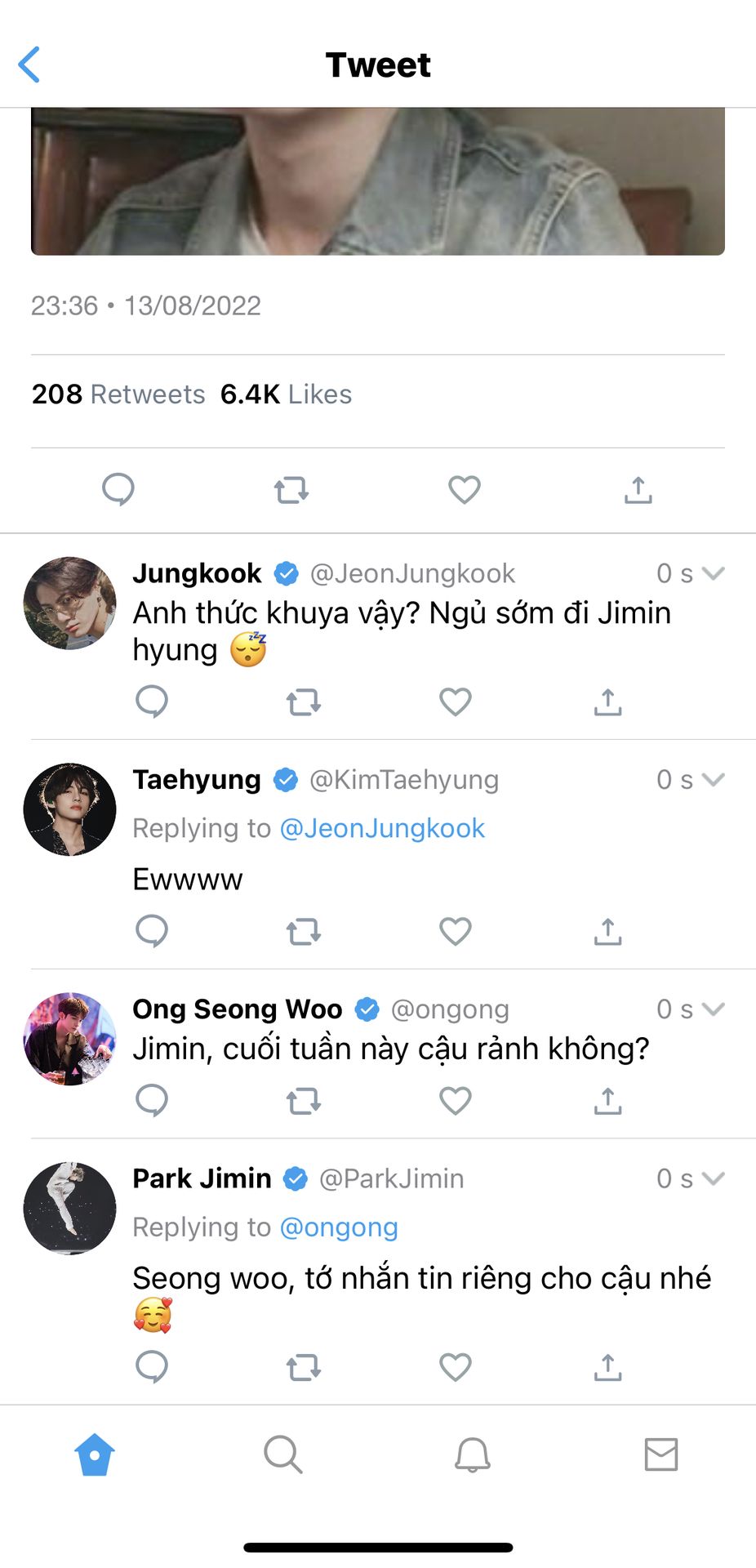Like Park Jimin's reply to ongong
This screenshot has width=756, height=1568.
point(456,1366)
